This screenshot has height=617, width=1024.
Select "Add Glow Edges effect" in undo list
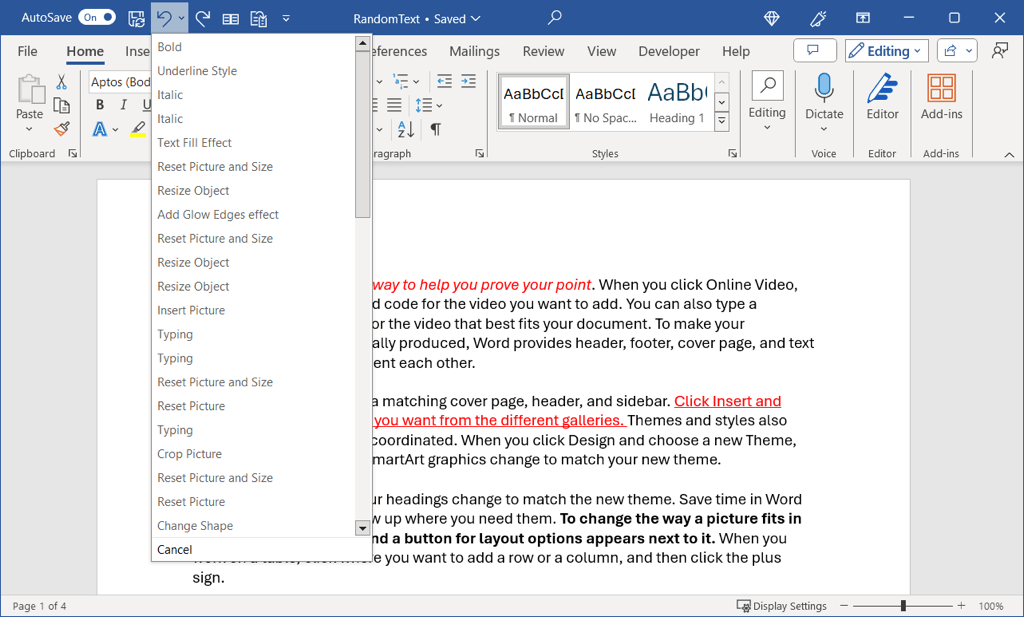[x=218, y=214]
